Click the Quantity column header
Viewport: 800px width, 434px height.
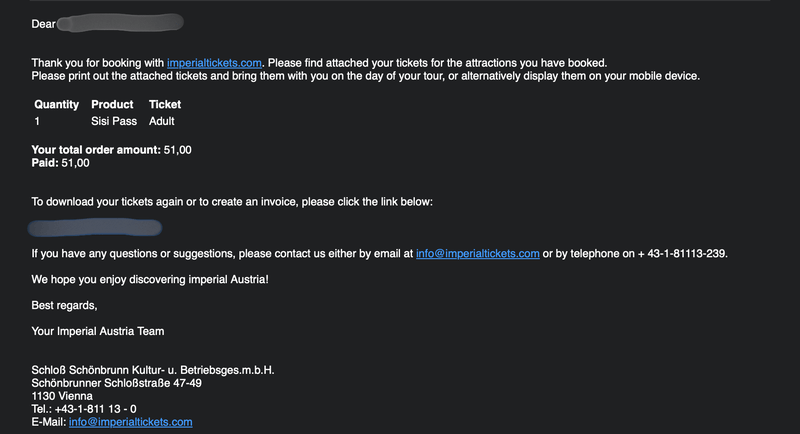coord(56,104)
